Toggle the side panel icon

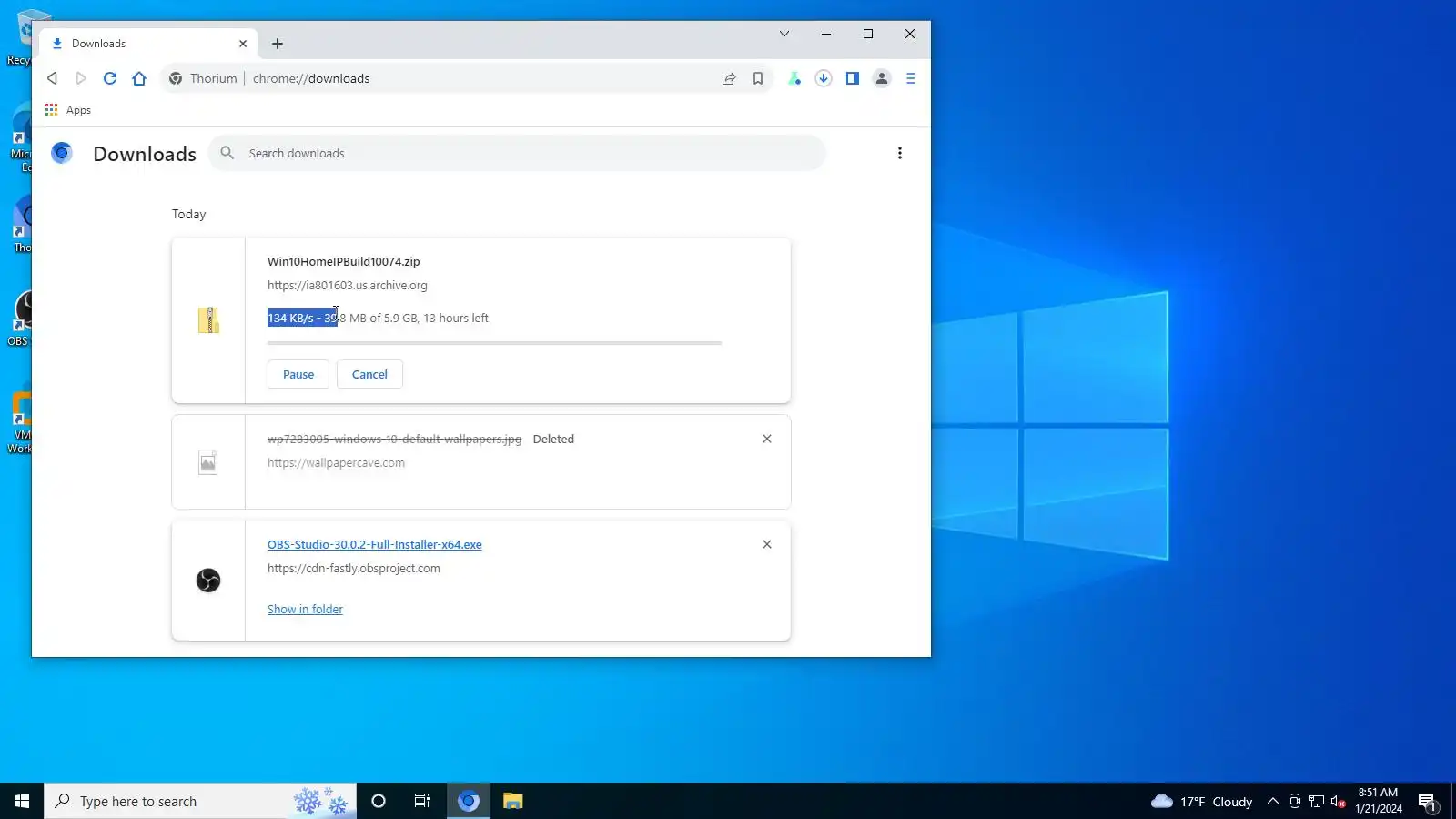coord(853,78)
